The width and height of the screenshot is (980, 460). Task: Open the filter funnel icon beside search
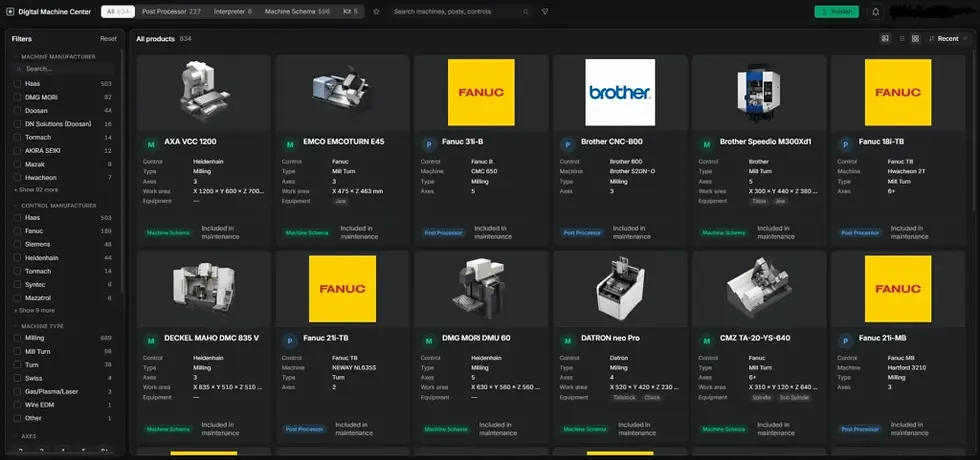[x=545, y=11]
